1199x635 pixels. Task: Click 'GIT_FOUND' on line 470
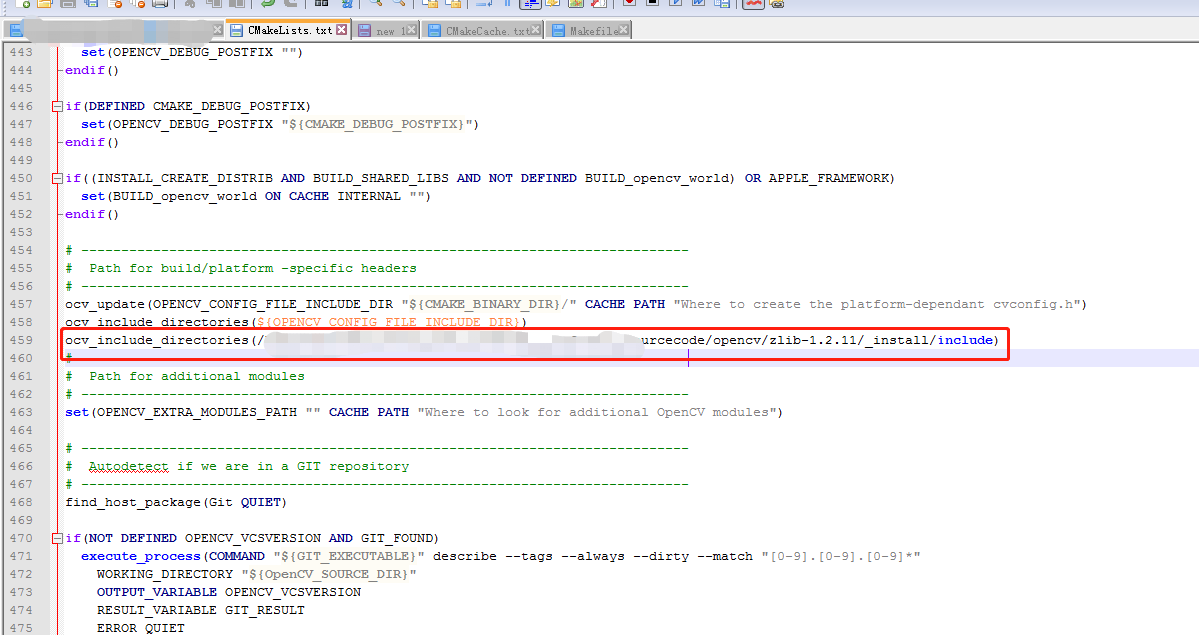[x=397, y=539]
